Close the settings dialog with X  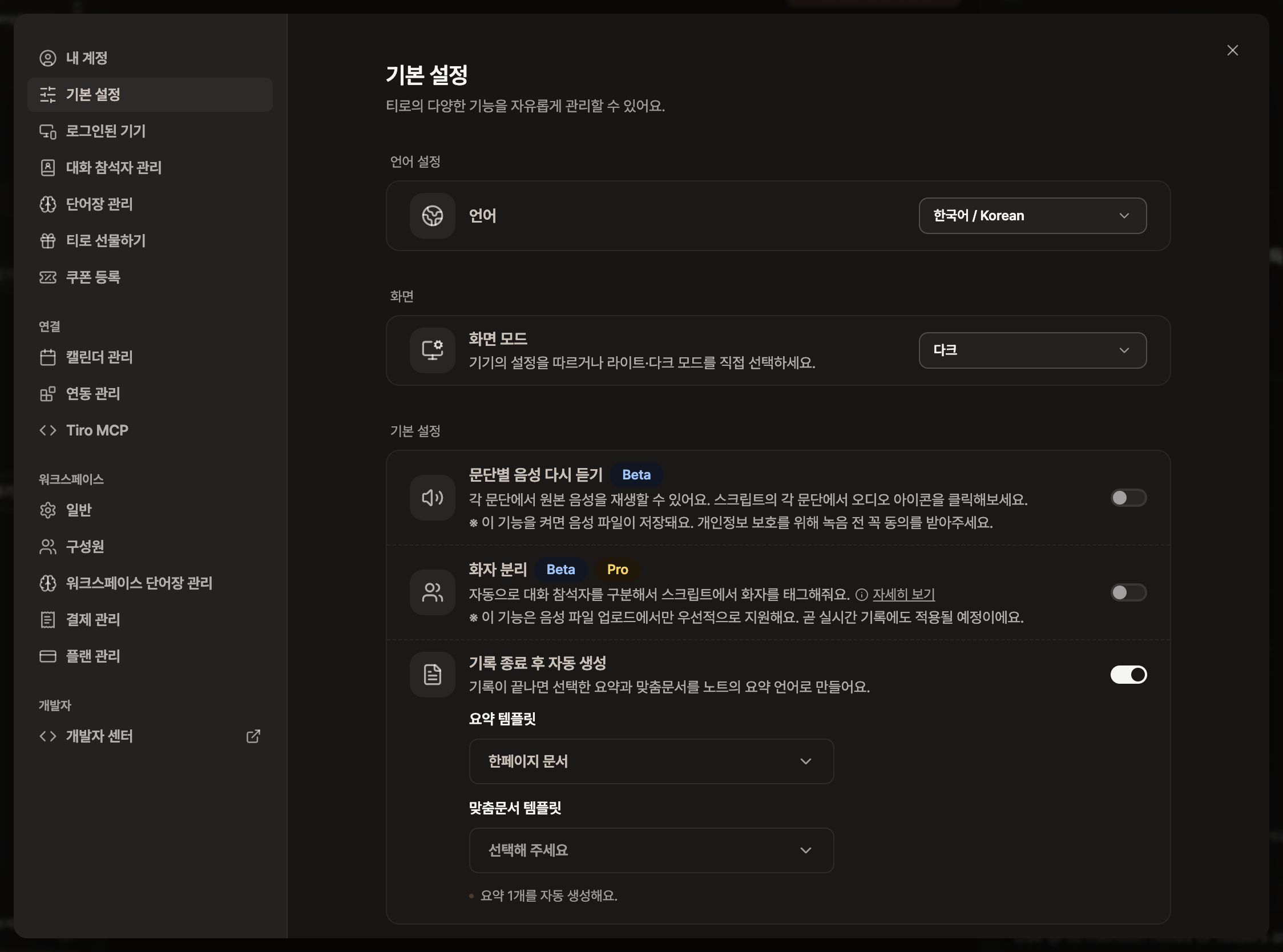[x=1232, y=50]
